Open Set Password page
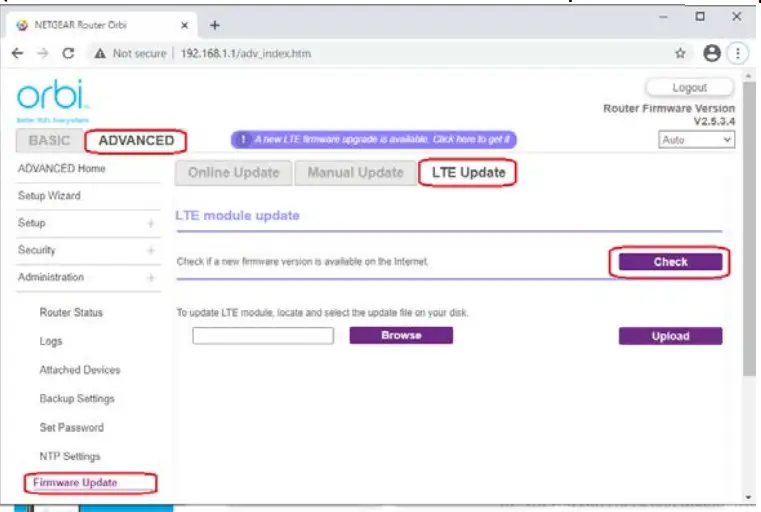The image size is (761, 512). 72,428
